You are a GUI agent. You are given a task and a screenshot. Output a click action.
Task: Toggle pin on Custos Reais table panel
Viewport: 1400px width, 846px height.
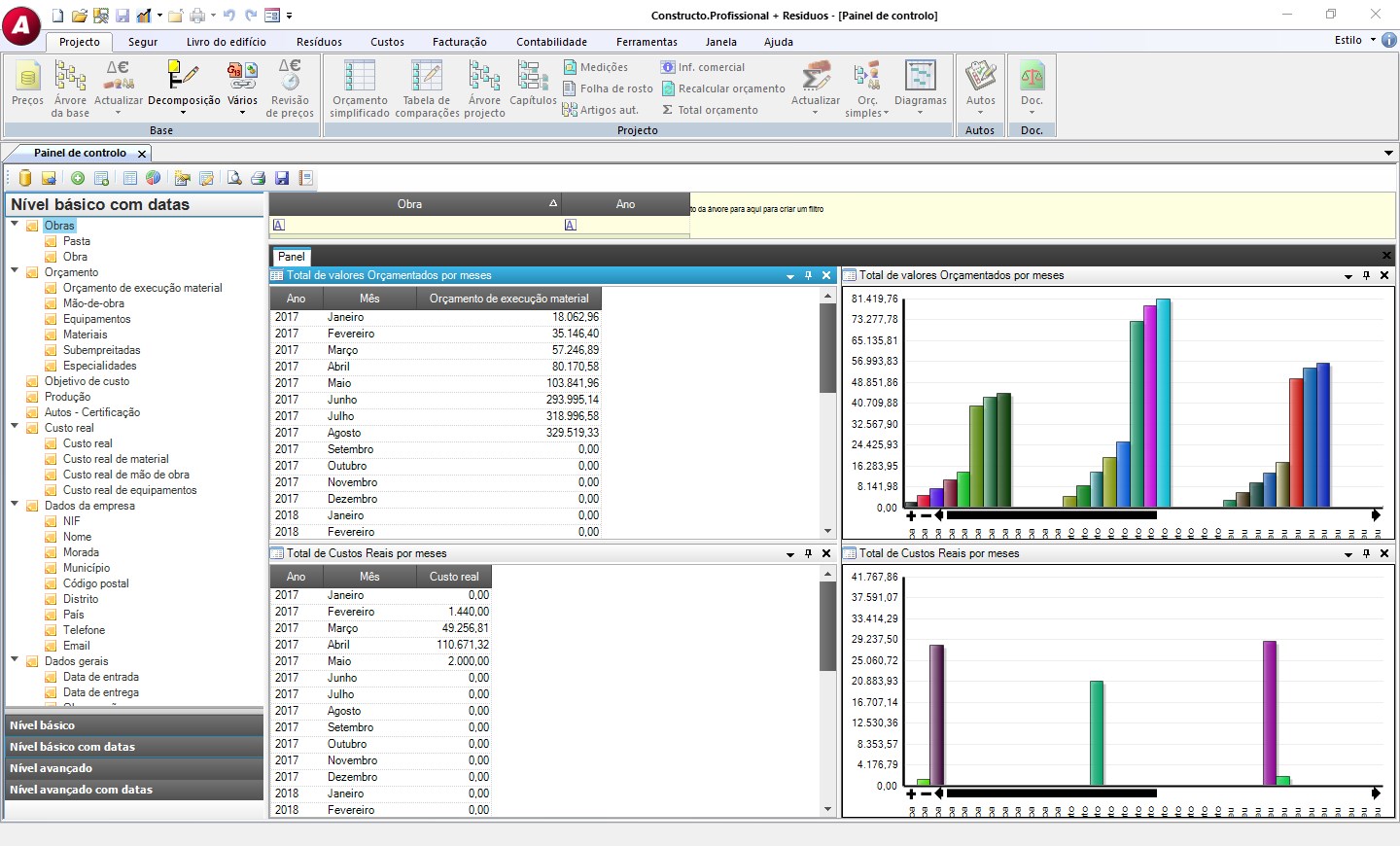click(x=809, y=553)
